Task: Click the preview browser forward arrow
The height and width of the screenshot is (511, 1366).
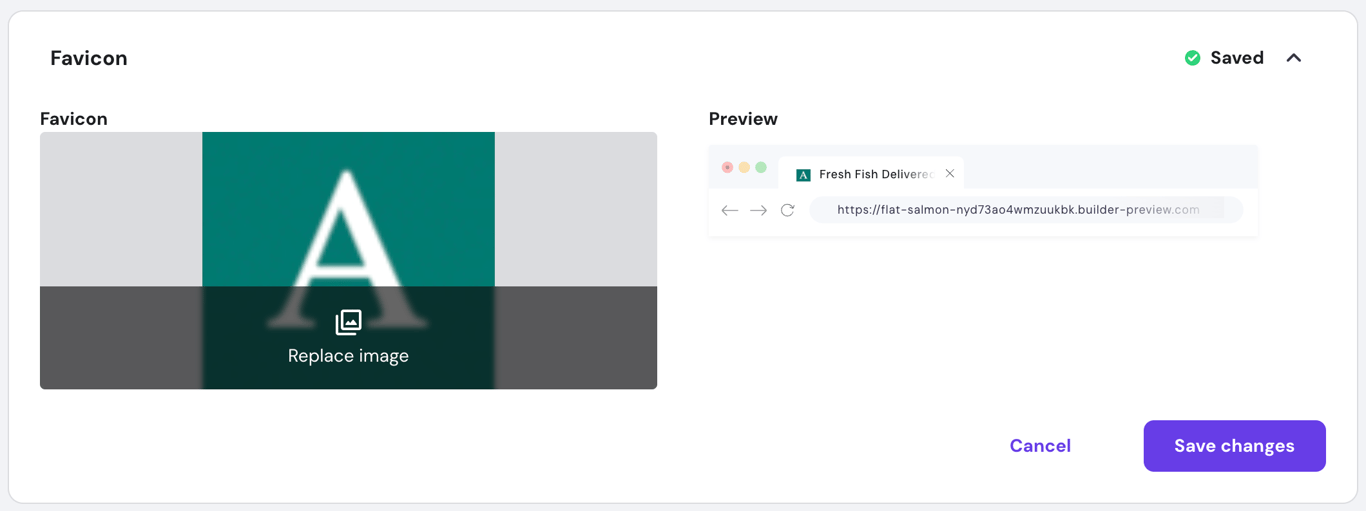Action: (x=759, y=210)
